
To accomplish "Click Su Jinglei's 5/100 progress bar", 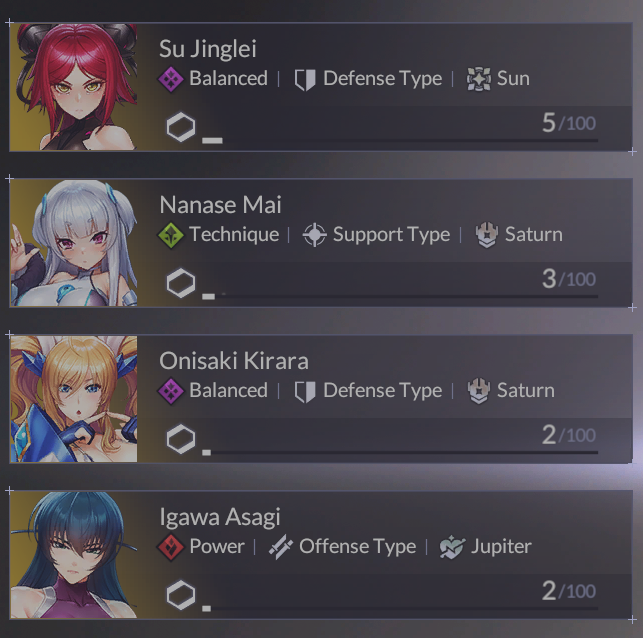I will (400, 141).
